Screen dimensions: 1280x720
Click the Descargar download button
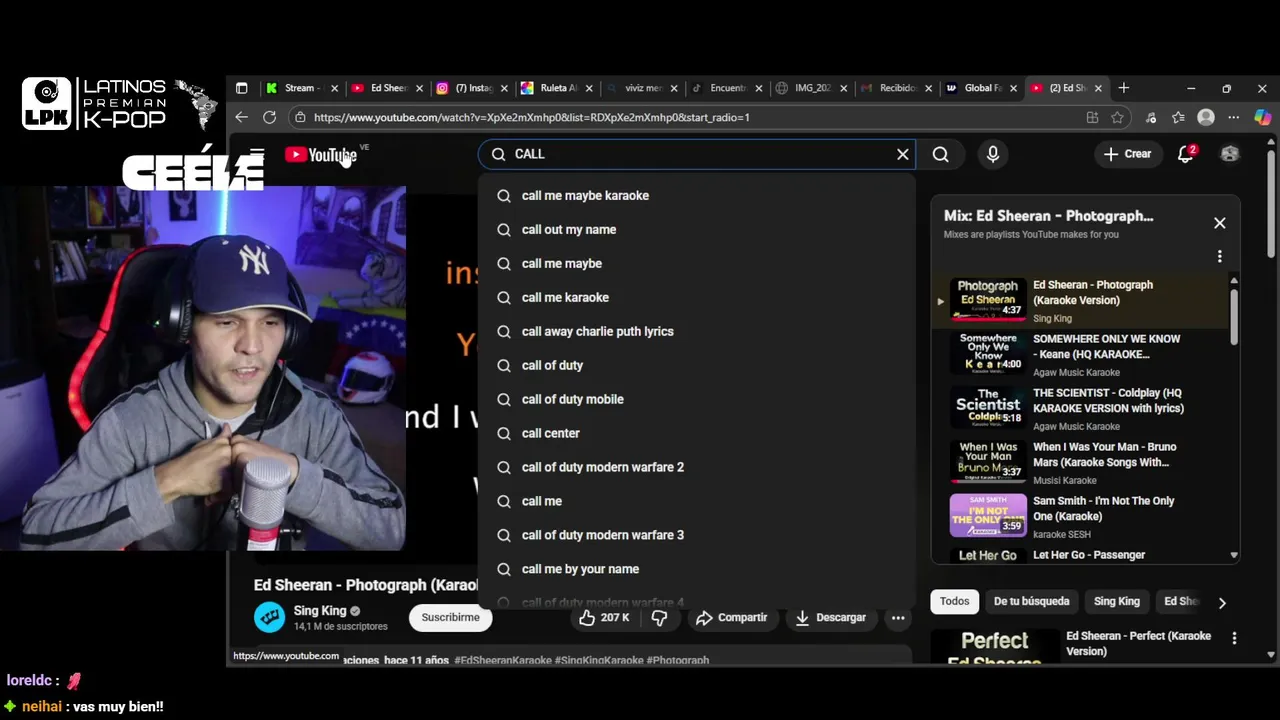(x=831, y=617)
